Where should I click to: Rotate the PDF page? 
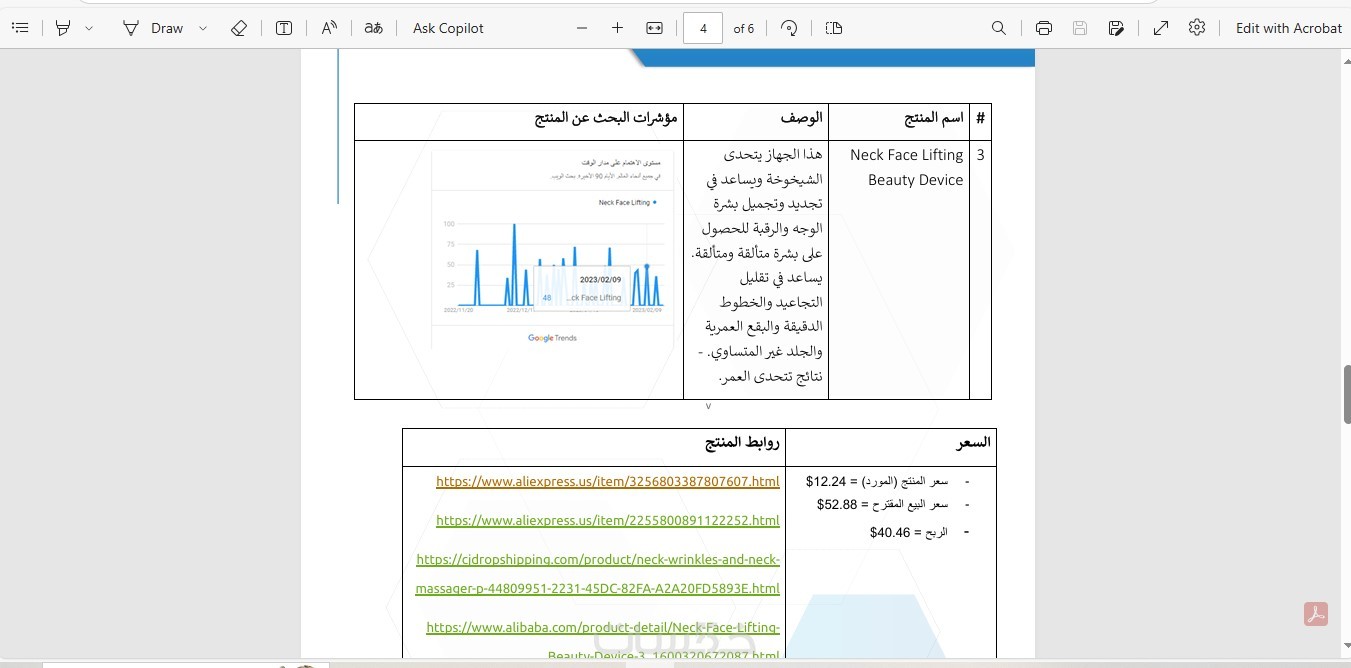pos(789,28)
